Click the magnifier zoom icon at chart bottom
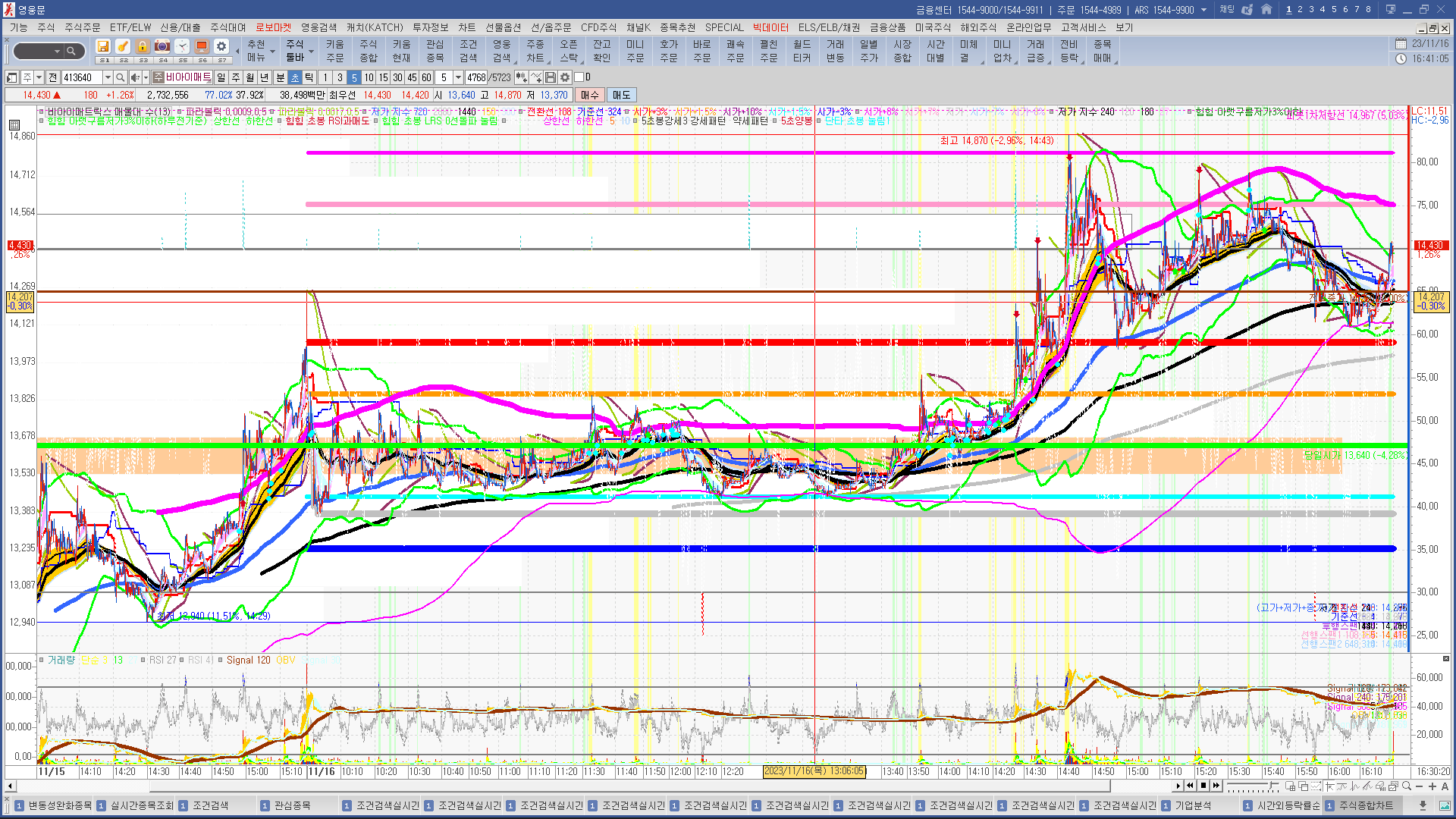 [1407, 786]
